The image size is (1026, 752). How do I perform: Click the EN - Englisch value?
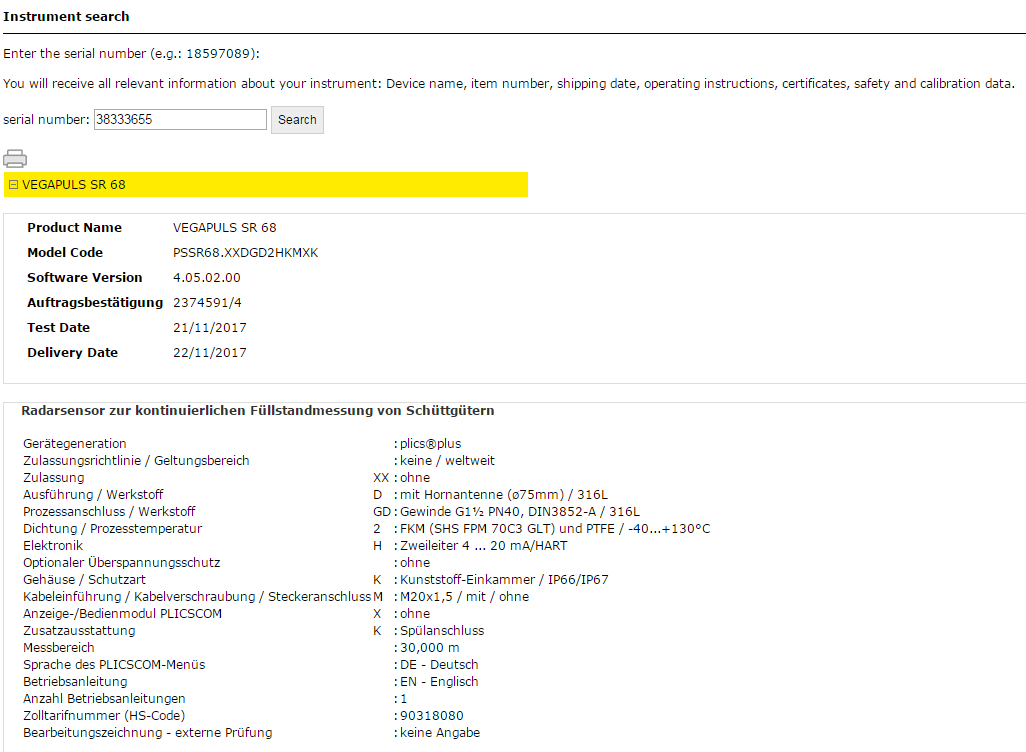pos(439,682)
